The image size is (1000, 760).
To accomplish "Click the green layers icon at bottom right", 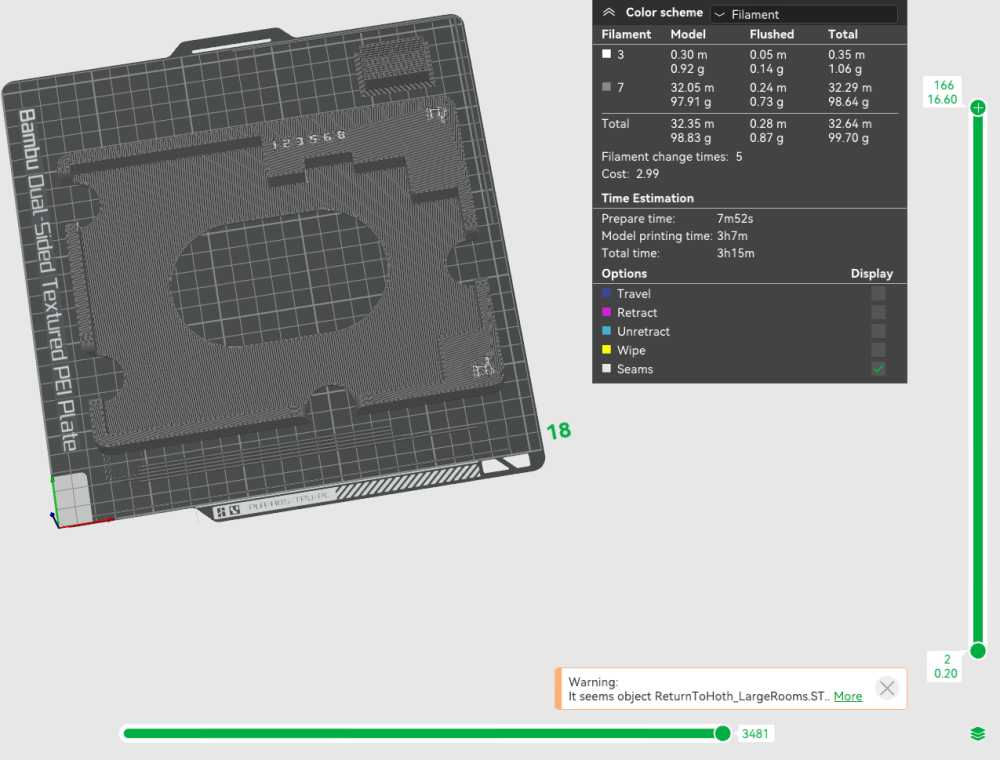I will (978, 734).
